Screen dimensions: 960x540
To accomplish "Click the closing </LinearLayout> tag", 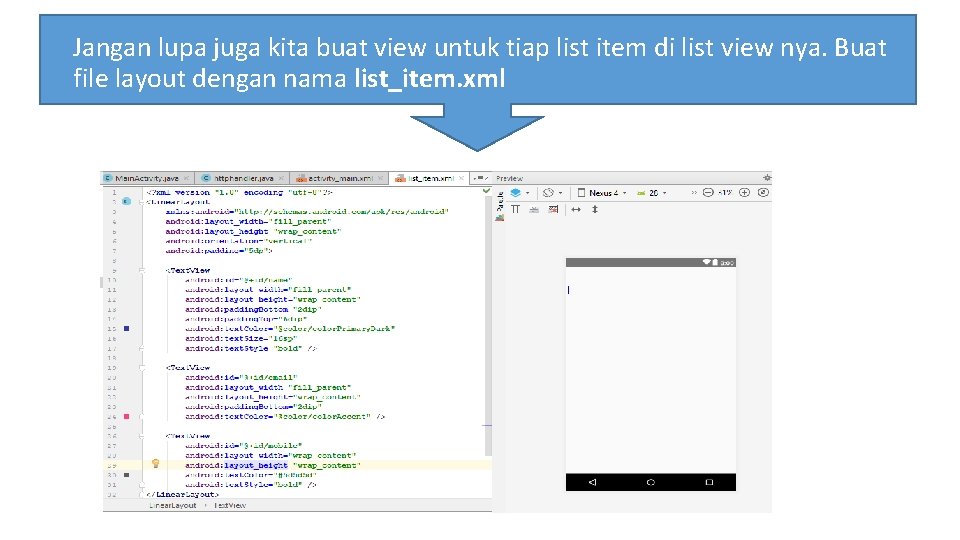I will coord(182,495).
